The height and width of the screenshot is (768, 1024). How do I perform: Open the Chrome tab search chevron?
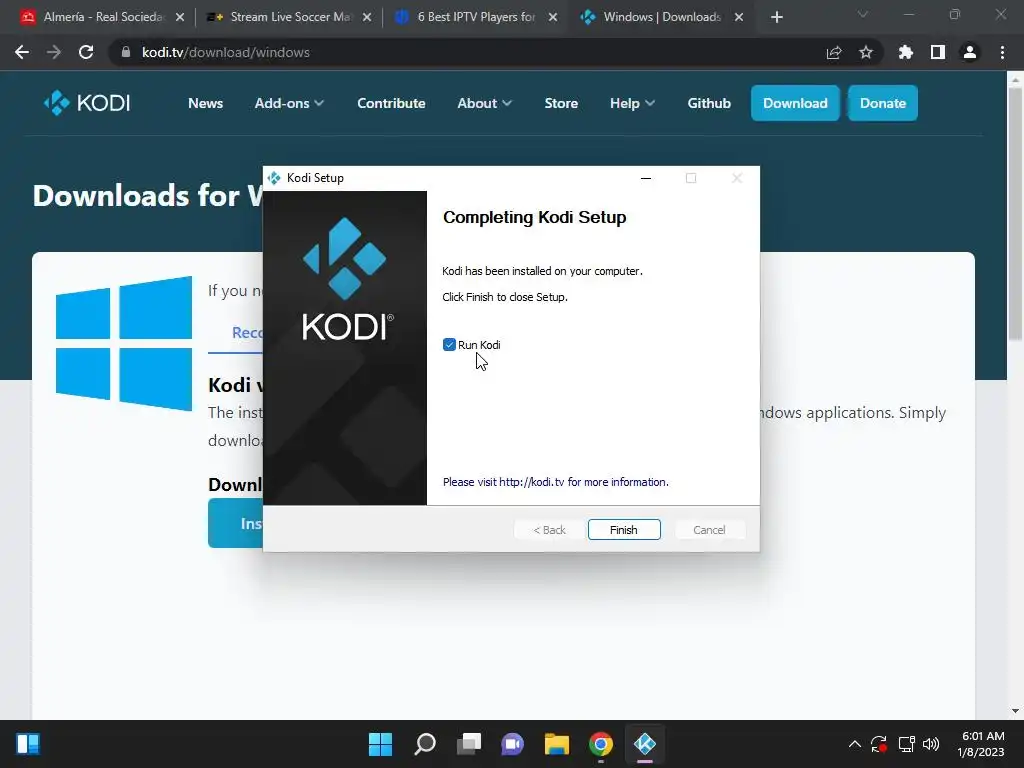point(863,14)
